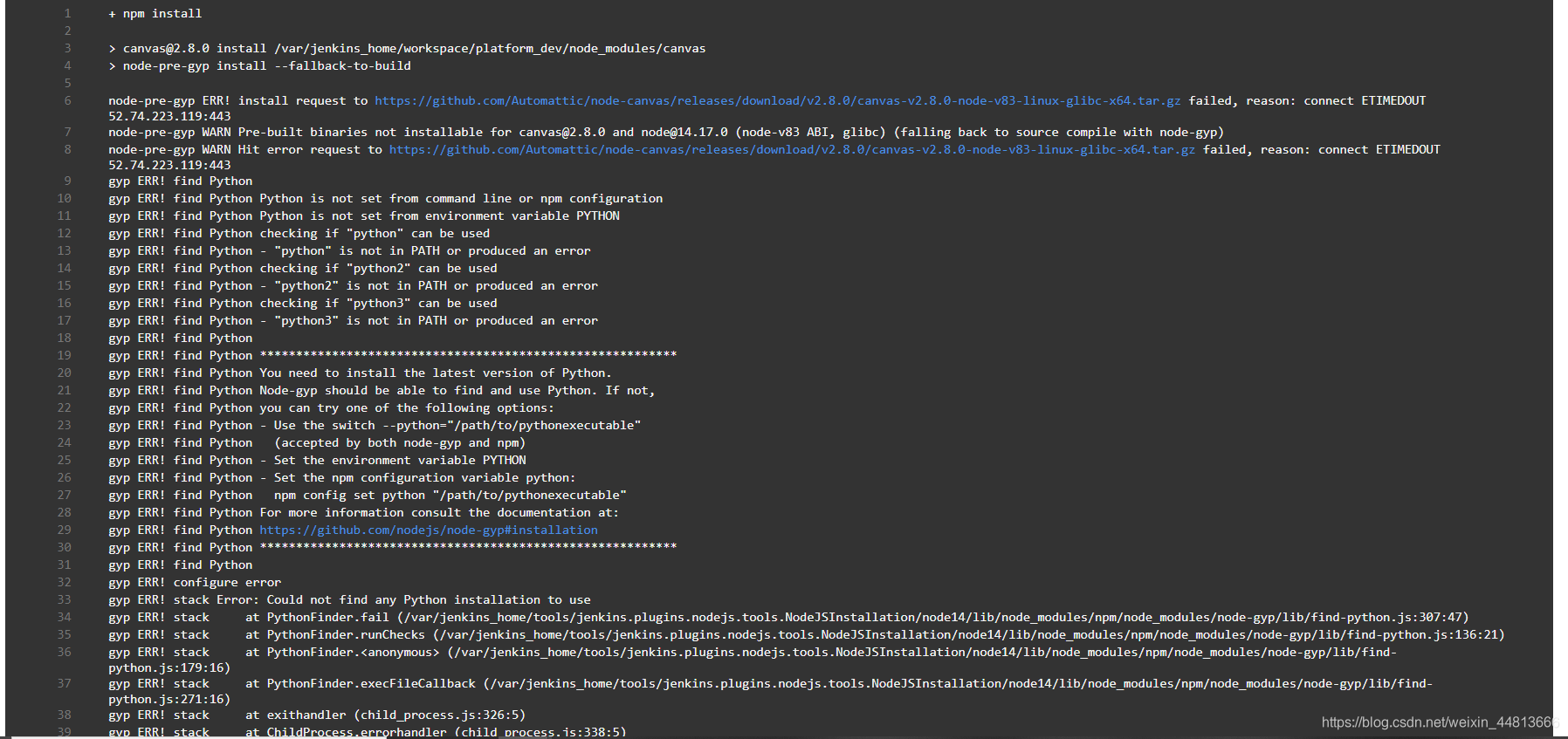This screenshot has height=739, width=1568.
Task: Click 'checking if "python2" can be used' line
Action: click(x=378, y=268)
